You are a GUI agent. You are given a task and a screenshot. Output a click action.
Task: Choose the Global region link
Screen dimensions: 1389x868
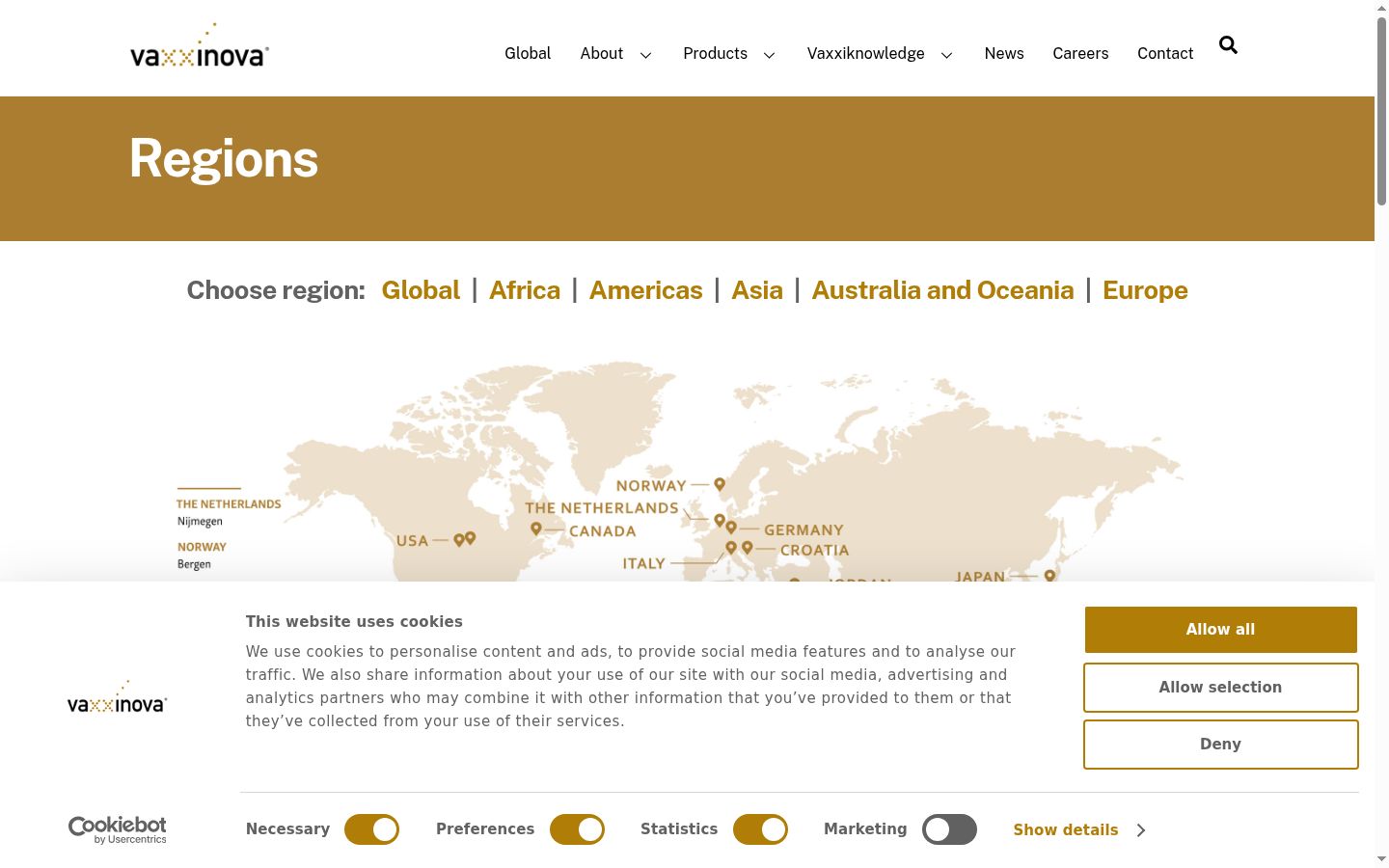421,290
